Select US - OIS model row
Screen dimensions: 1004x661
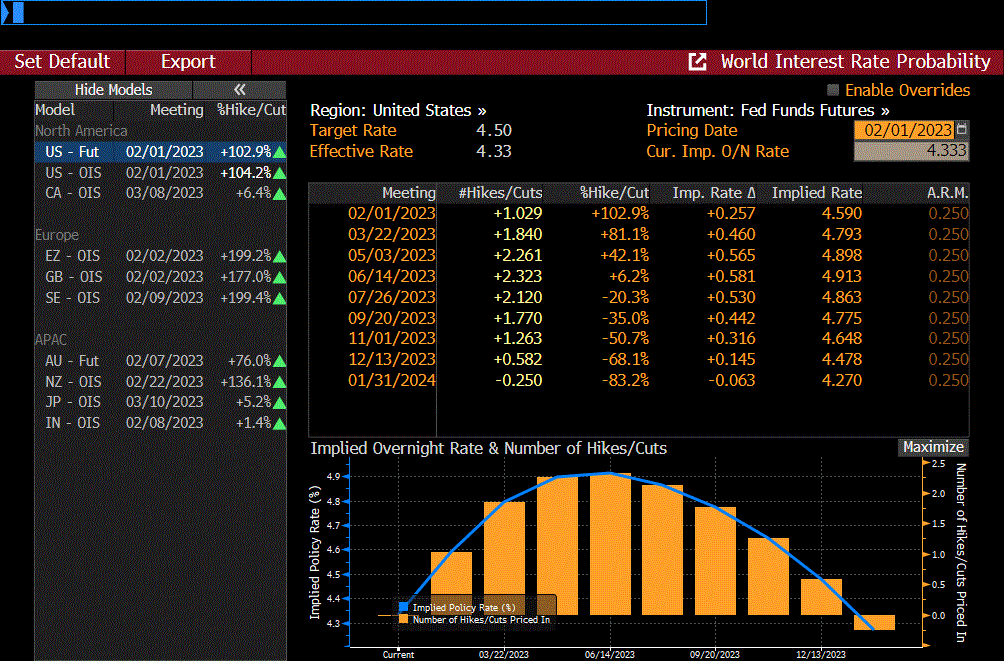click(160, 173)
